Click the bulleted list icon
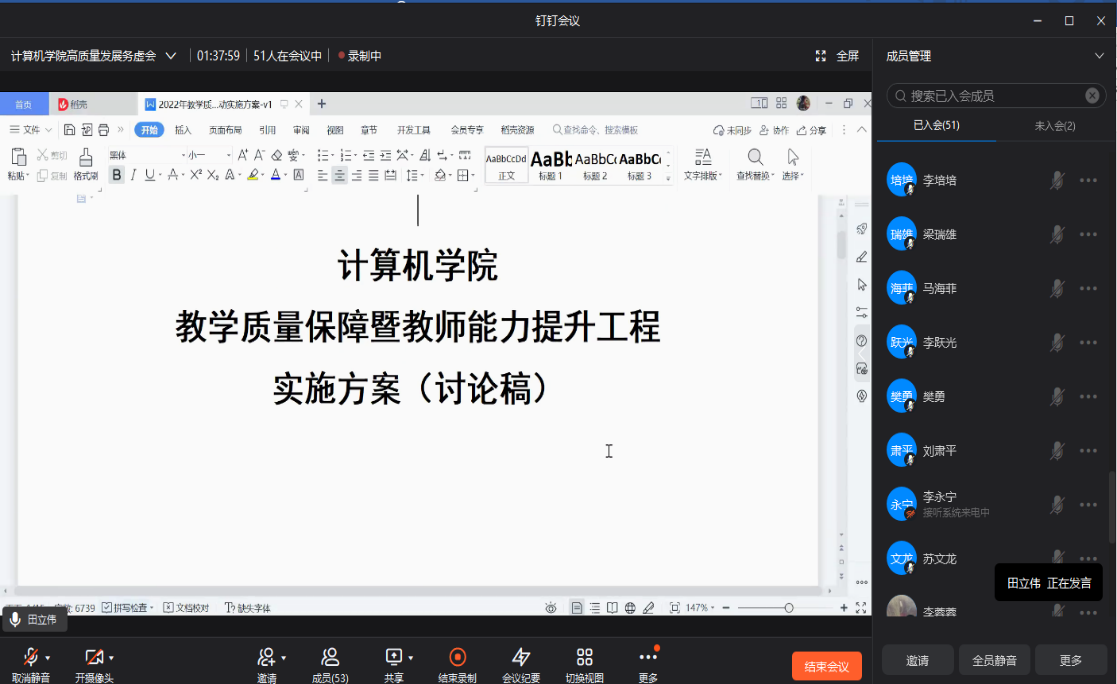The width and height of the screenshot is (1117, 684). (323, 155)
